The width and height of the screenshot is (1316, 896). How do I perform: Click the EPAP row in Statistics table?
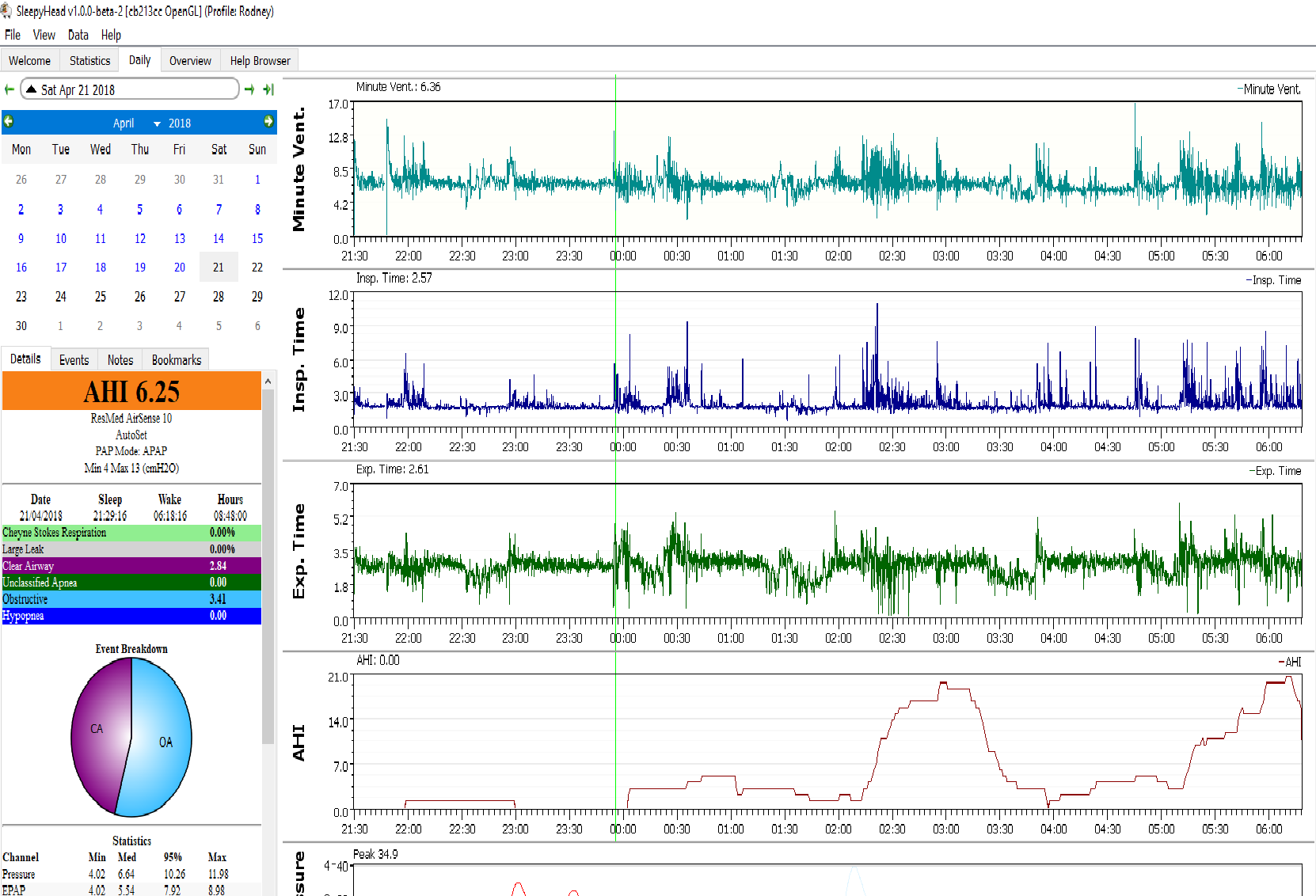point(131,890)
